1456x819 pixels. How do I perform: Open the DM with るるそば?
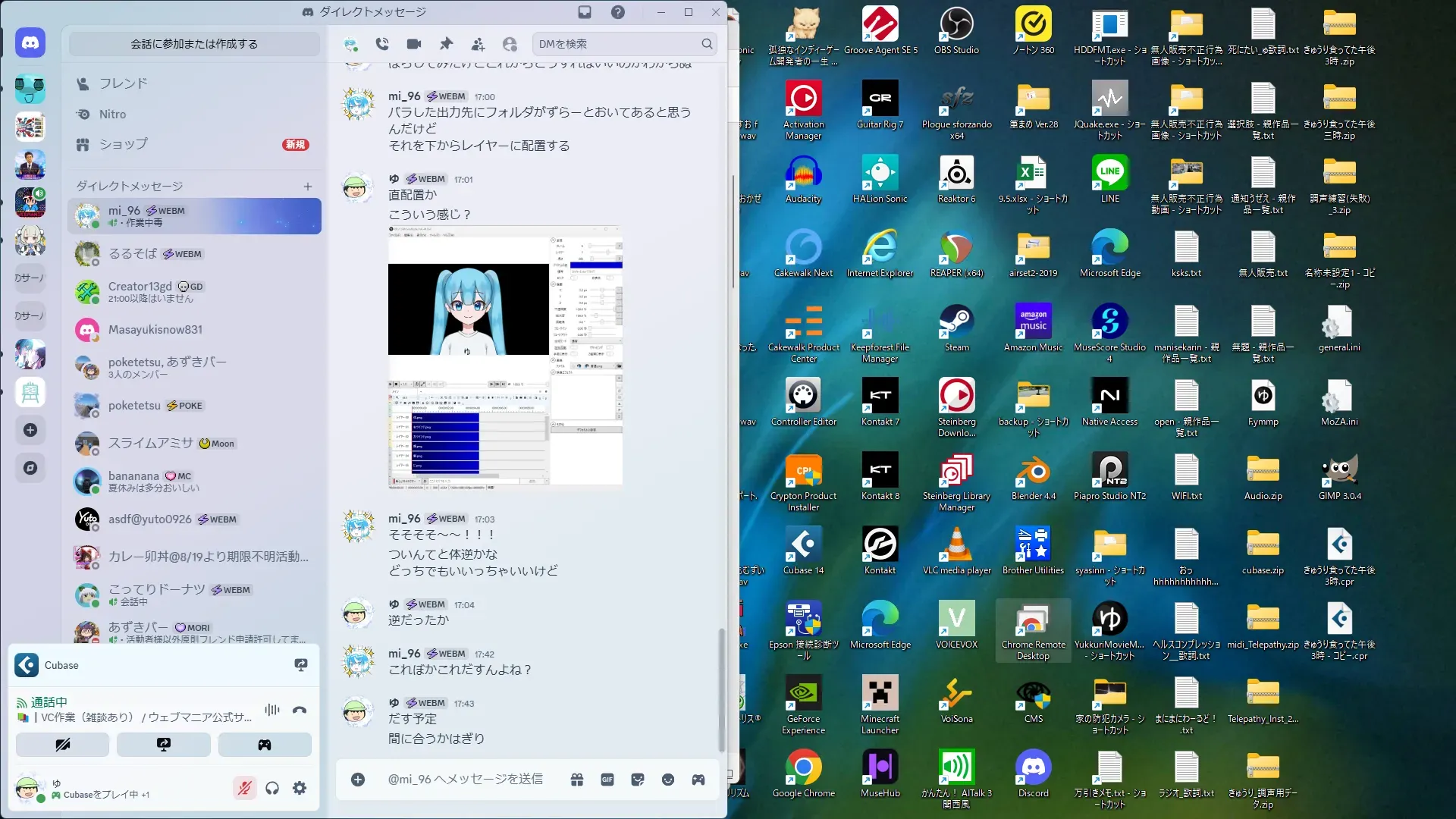[x=133, y=254]
